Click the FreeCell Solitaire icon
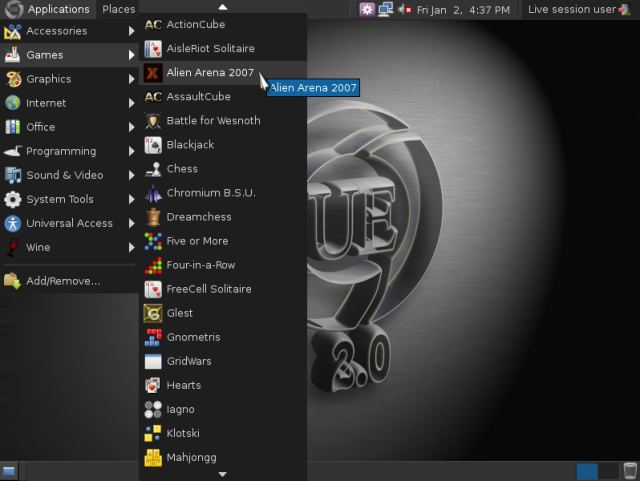640x481 pixels. (153, 289)
